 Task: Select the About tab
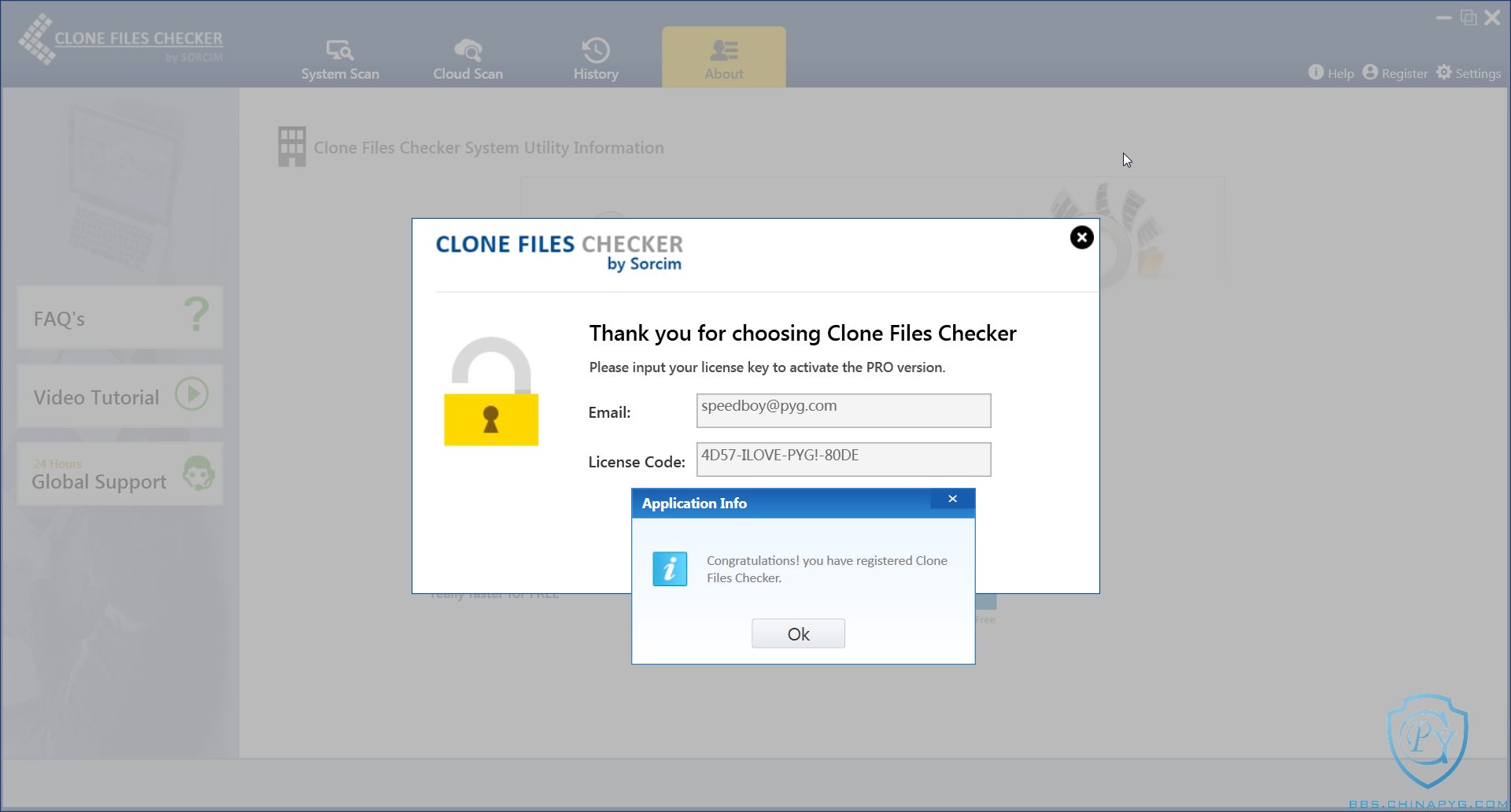(x=723, y=57)
